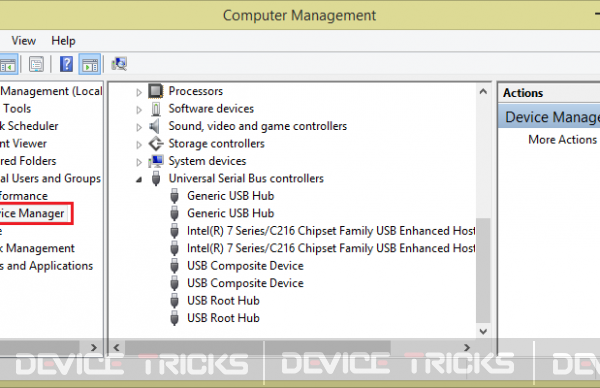Toggle the Show/Hide Console Tree icon
This screenshot has height=388, width=600.
pyautogui.click(x=8, y=64)
